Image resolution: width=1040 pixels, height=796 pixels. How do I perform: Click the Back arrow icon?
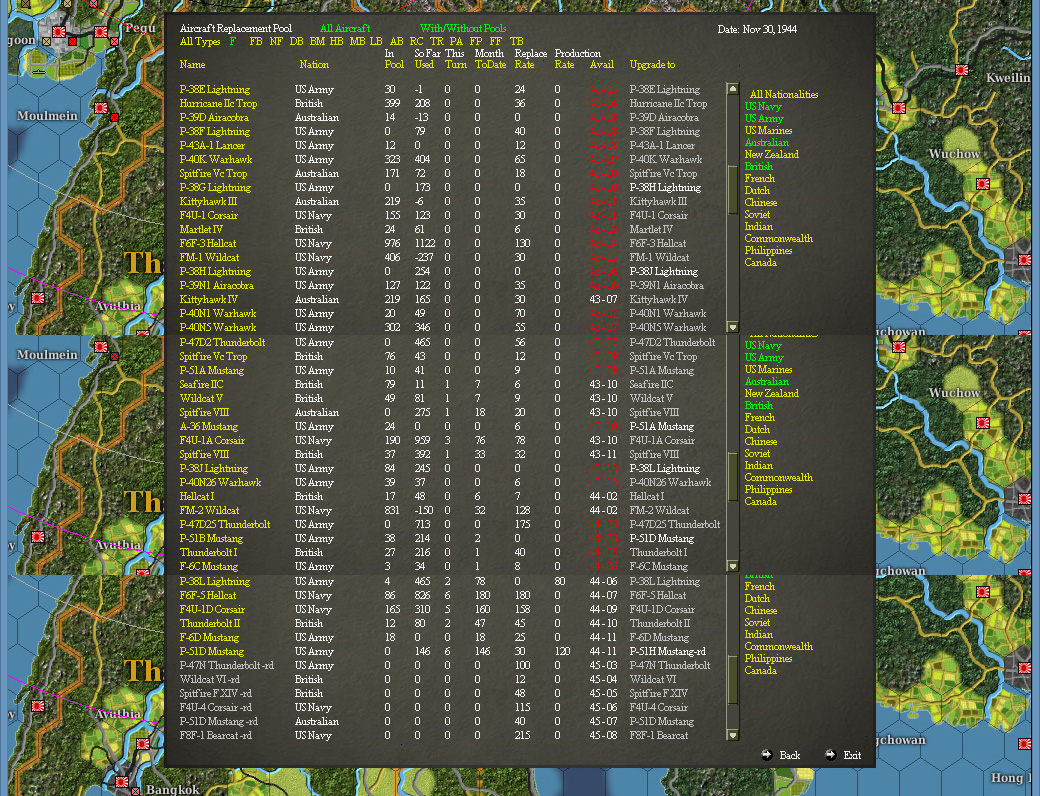click(x=767, y=755)
